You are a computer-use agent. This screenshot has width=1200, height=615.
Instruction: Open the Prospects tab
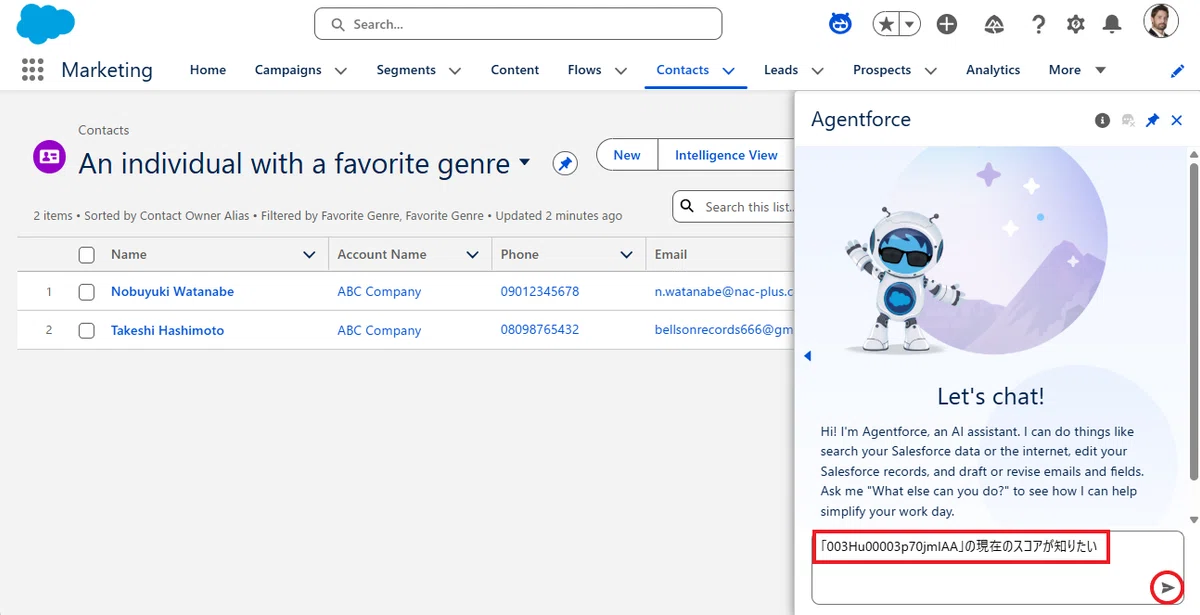pos(882,70)
